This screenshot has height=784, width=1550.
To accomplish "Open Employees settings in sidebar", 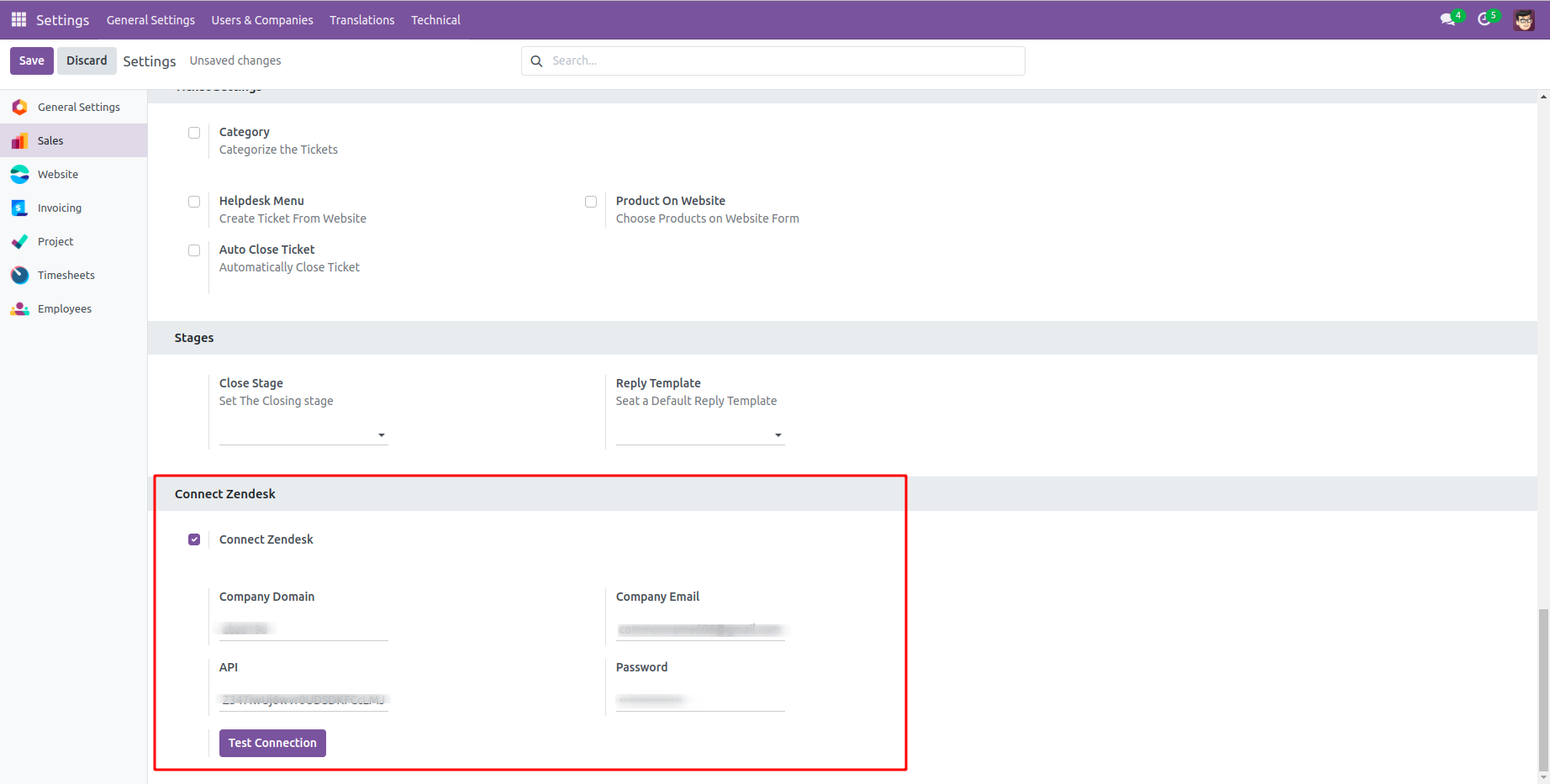I will click(x=74, y=308).
